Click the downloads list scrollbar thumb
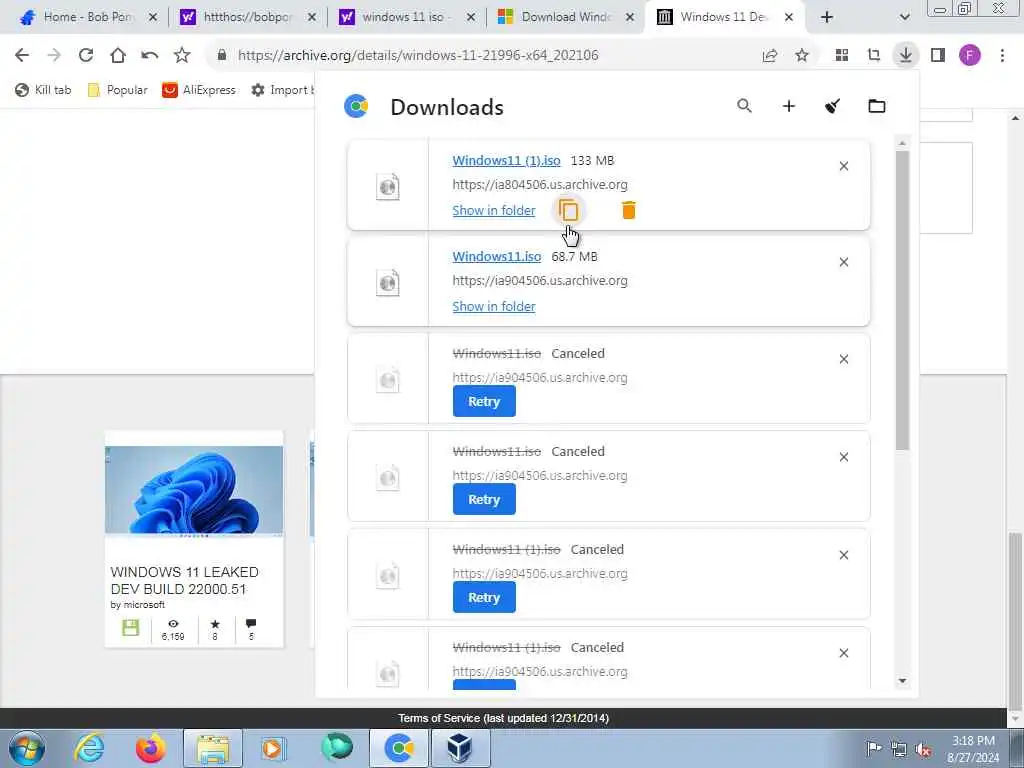Viewport: 1024px width, 768px height. 903,300
